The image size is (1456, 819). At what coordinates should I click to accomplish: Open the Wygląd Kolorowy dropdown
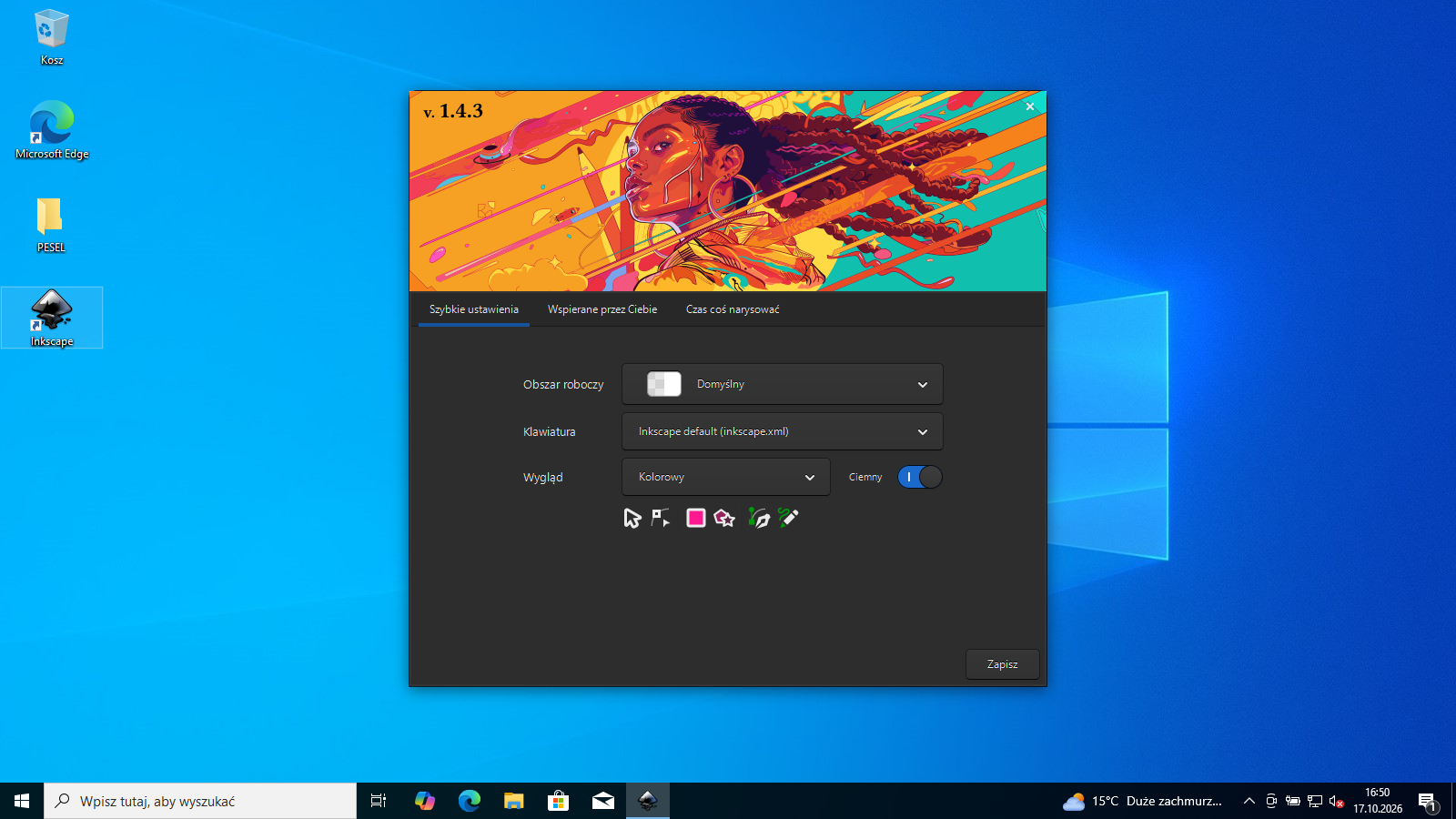pyautogui.click(x=726, y=477)
